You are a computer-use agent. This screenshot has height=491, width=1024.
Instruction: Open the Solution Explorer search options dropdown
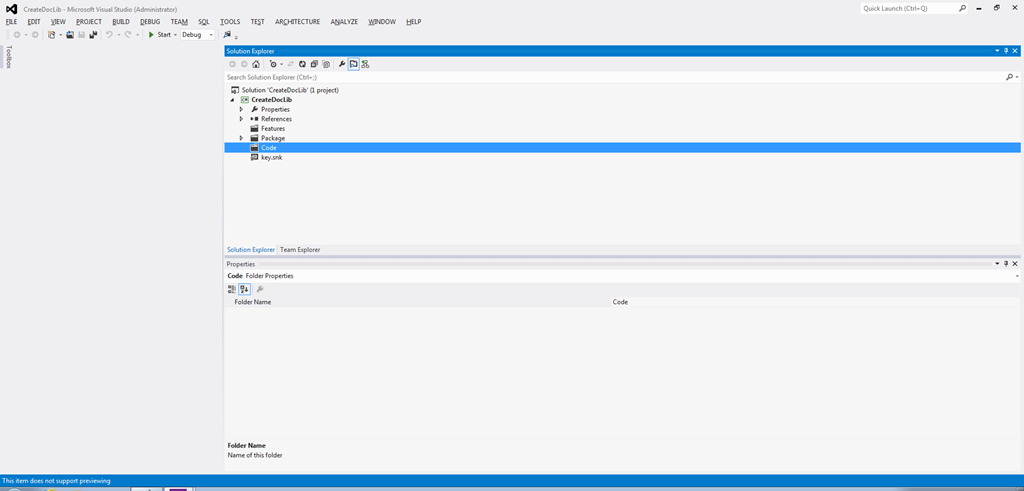(x=1017, y=77)
